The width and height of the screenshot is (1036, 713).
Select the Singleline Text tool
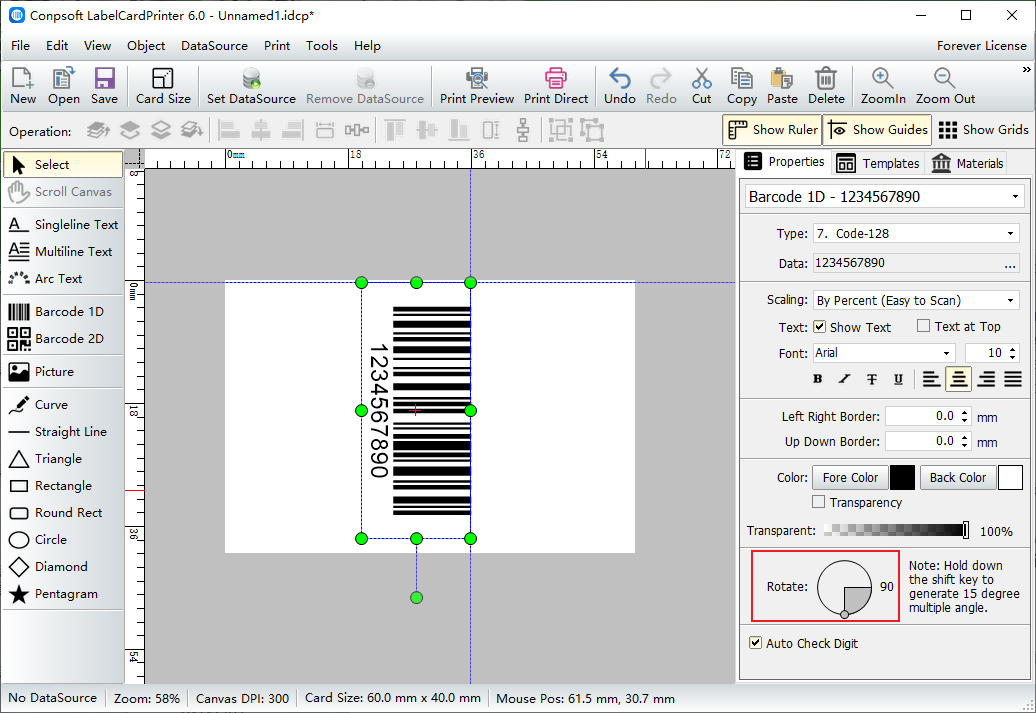coord(63,225)
